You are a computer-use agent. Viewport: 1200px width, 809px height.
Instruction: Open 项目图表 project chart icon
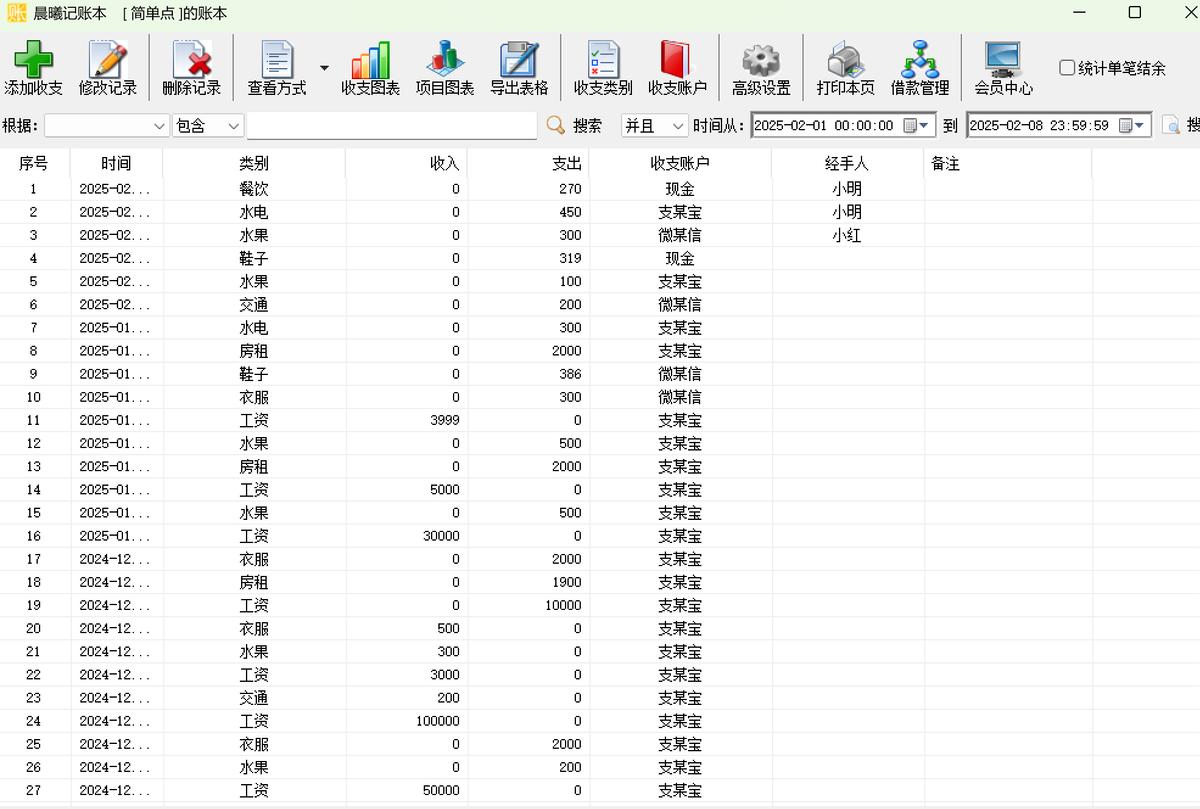(x=445, y=59)
